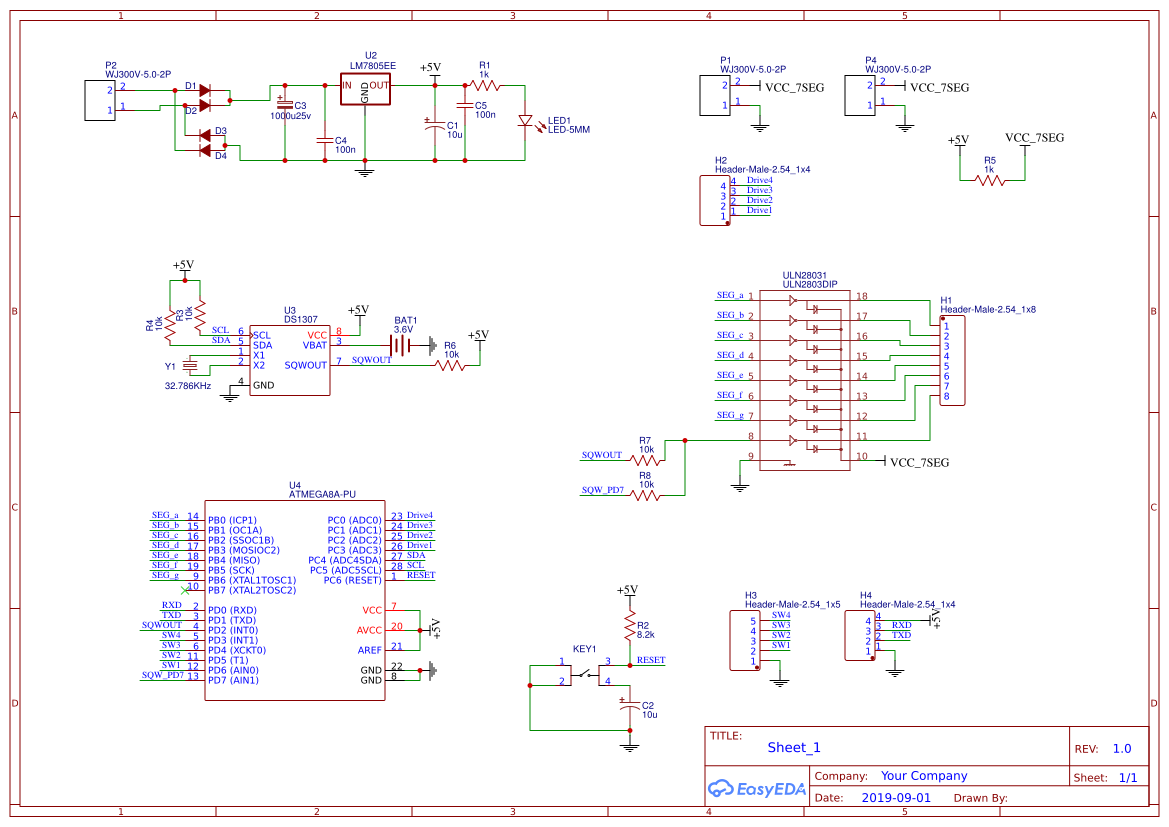This screenshot has height=827, width=1169.
Task: Click the Y1 32.786KHz crystal symbol
Action: 188,365
